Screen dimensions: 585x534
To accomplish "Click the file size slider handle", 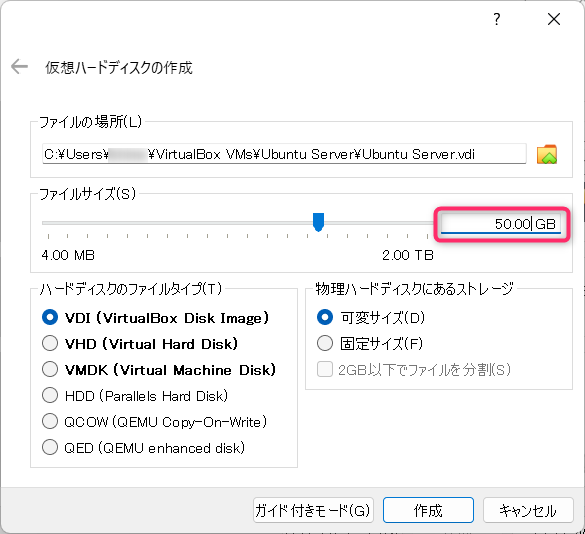I will (318, 222).
